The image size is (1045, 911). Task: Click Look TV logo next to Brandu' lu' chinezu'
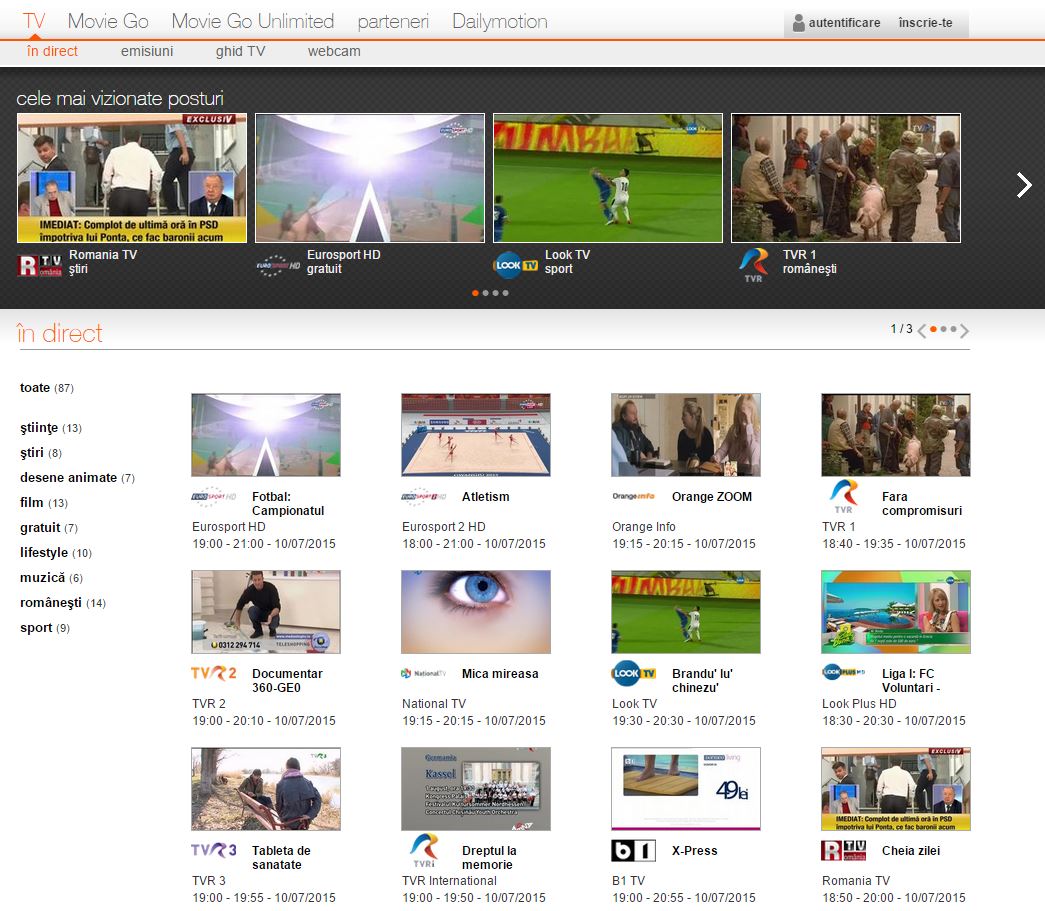(x=634, y=673)
